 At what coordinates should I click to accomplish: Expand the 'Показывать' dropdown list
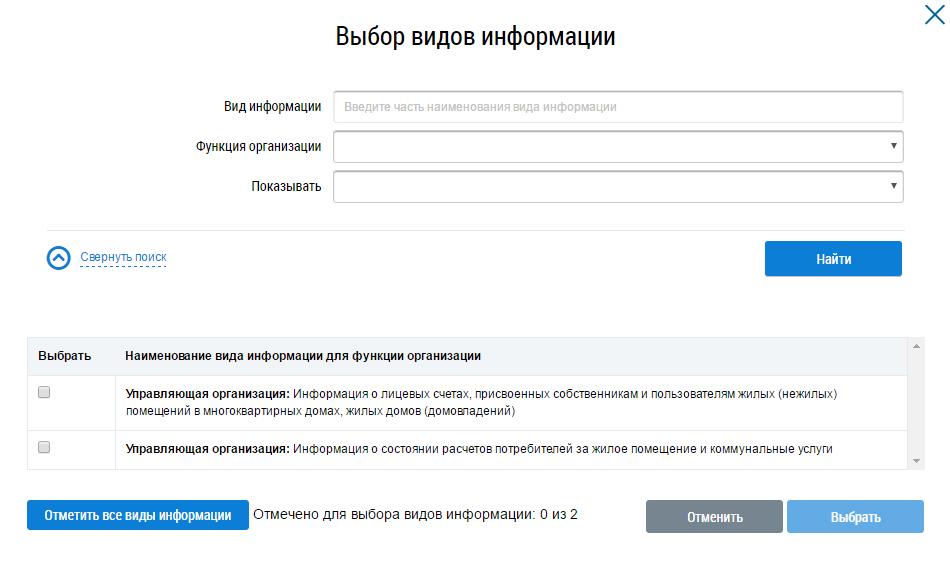coord(618,187)
